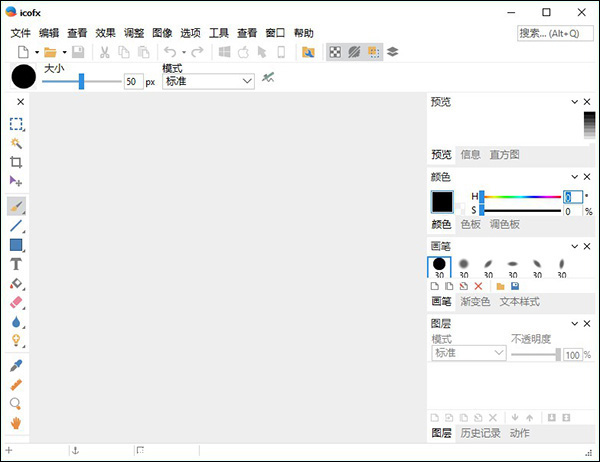Select the color picker eyedropper tool
The width and height of the screenshot is (600, 462).
click(x=16, y=366)
